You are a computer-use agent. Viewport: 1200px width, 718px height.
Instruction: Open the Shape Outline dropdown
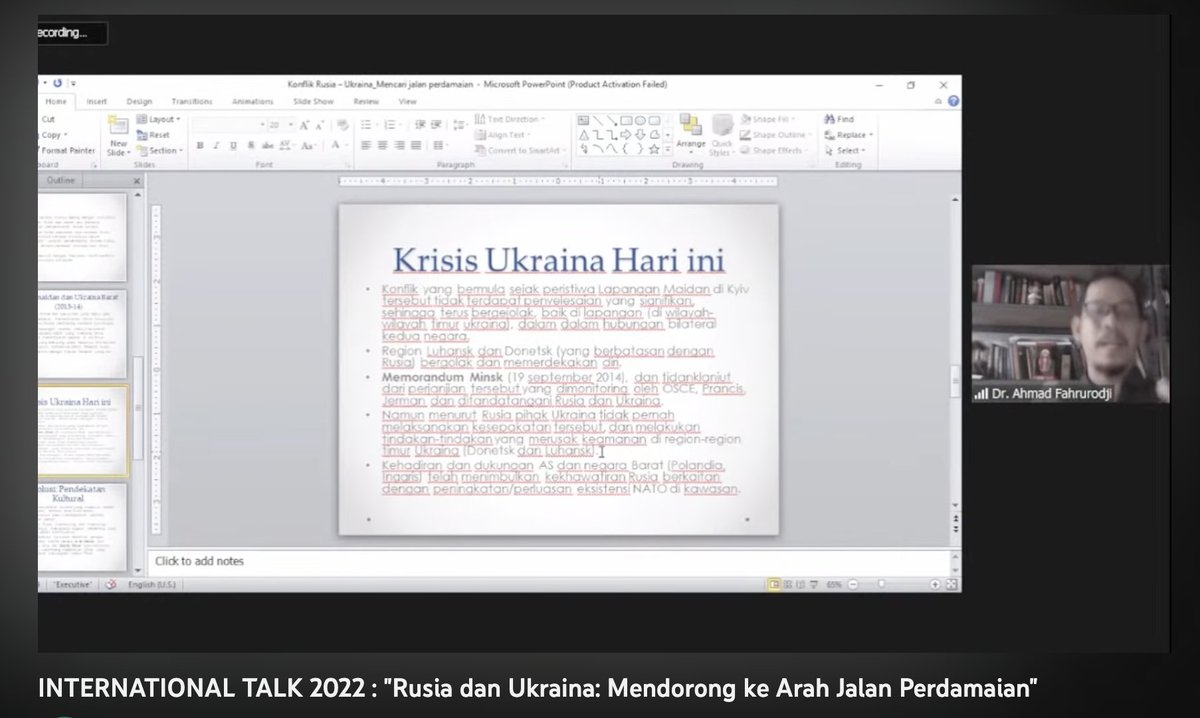point(775,135)
